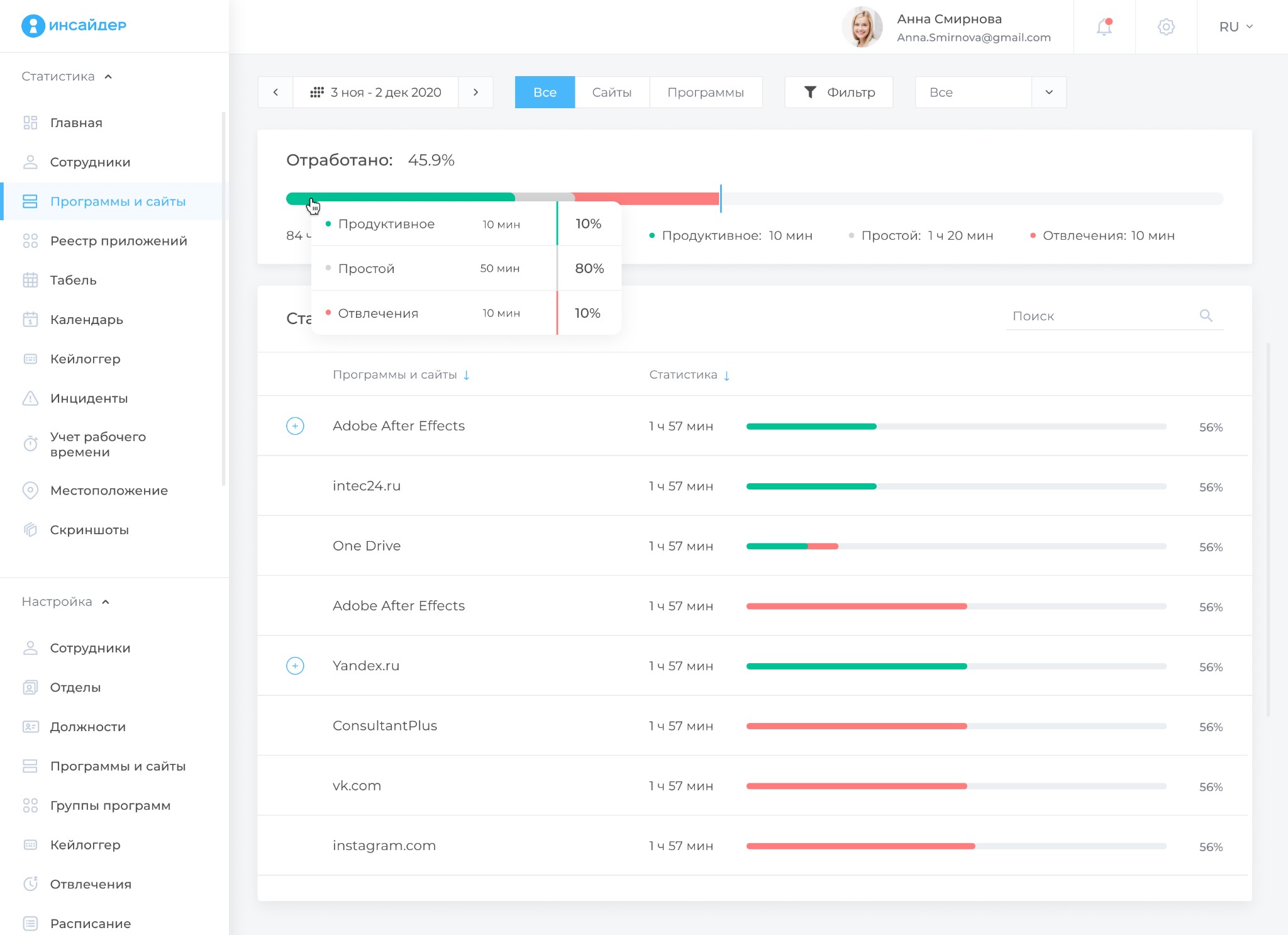
Task: Expand the Yandex.ru row
Action: tap(295, 666)
